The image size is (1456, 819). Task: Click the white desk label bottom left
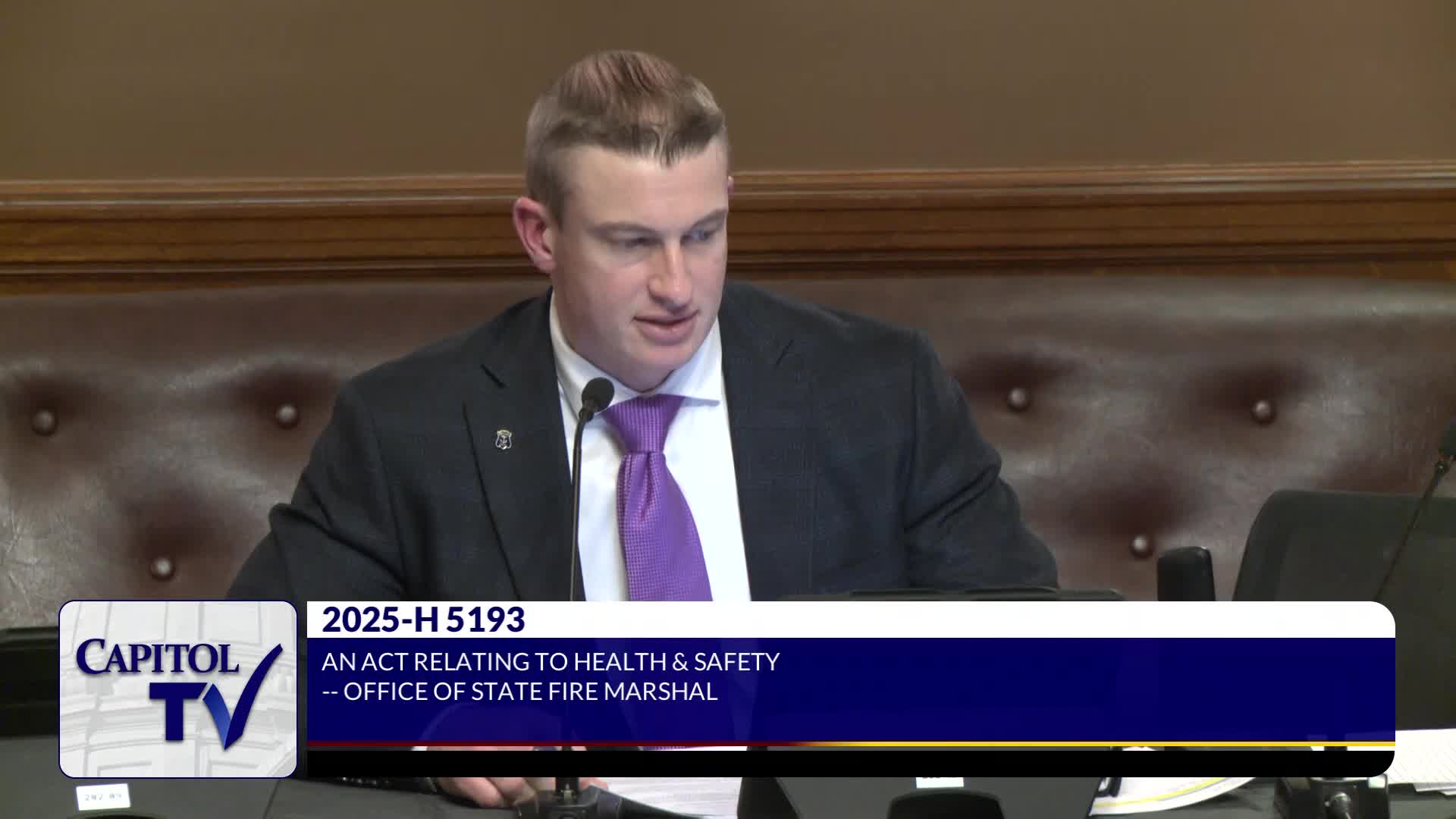(102, 796)
